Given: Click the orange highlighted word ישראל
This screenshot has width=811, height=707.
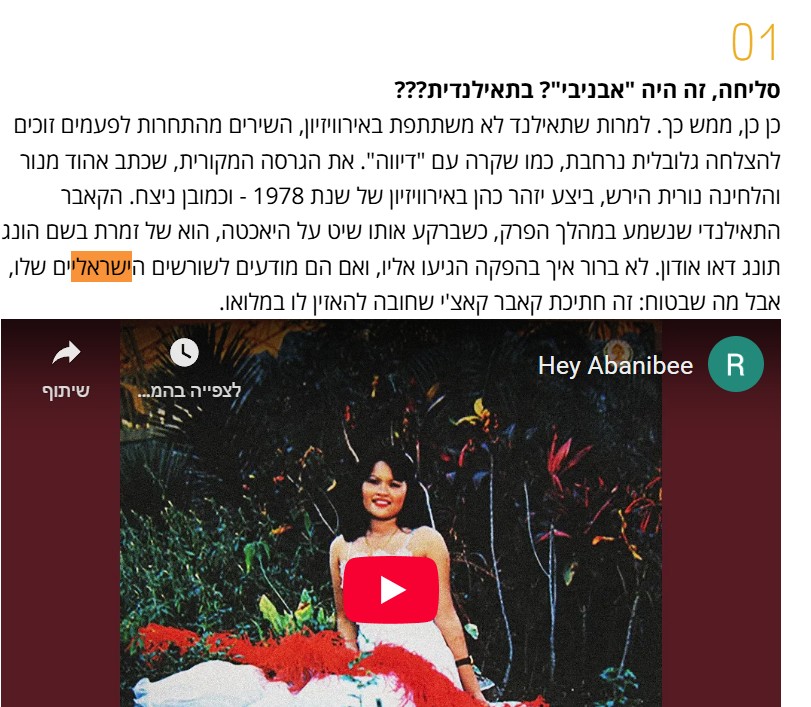Looking at the screenshot, I should tap(101, 266).
